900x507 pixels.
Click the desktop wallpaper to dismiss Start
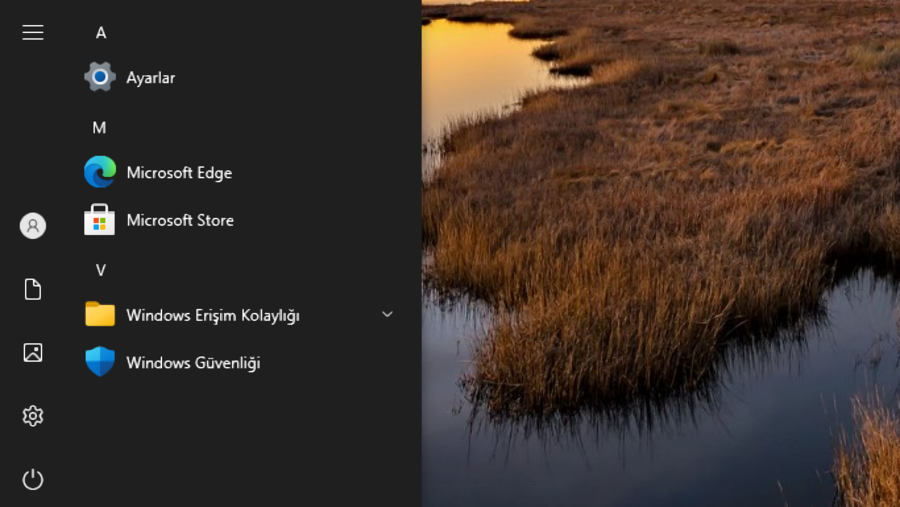click(660, 250)
